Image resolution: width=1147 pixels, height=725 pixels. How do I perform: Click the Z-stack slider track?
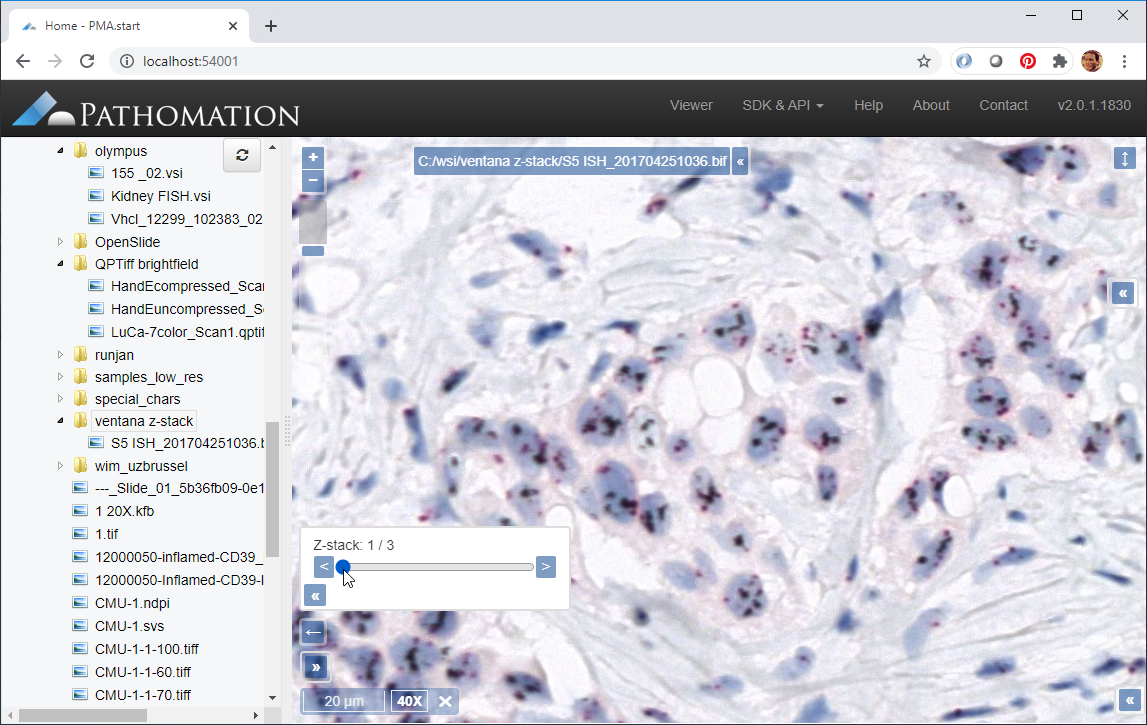coord(440,567)
